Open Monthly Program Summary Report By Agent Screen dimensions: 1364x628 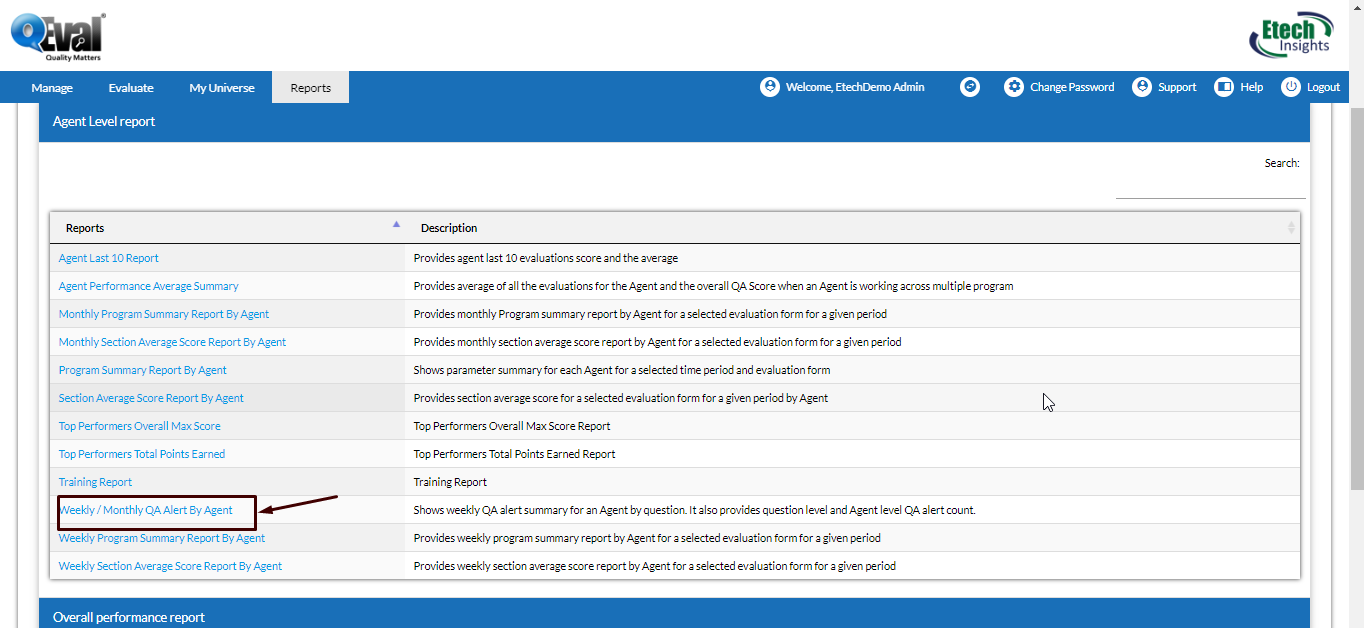point(164,314)
